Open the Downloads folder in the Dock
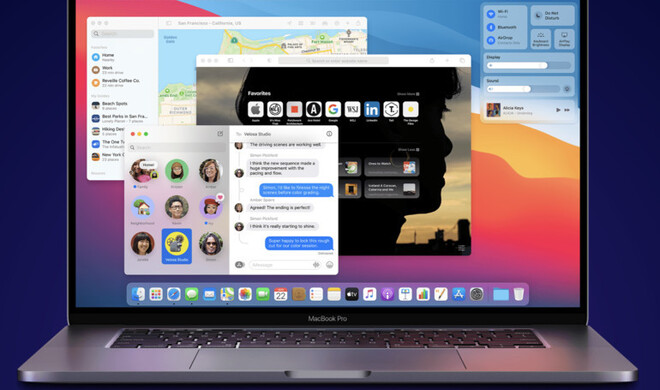 [x=501, y=294]
